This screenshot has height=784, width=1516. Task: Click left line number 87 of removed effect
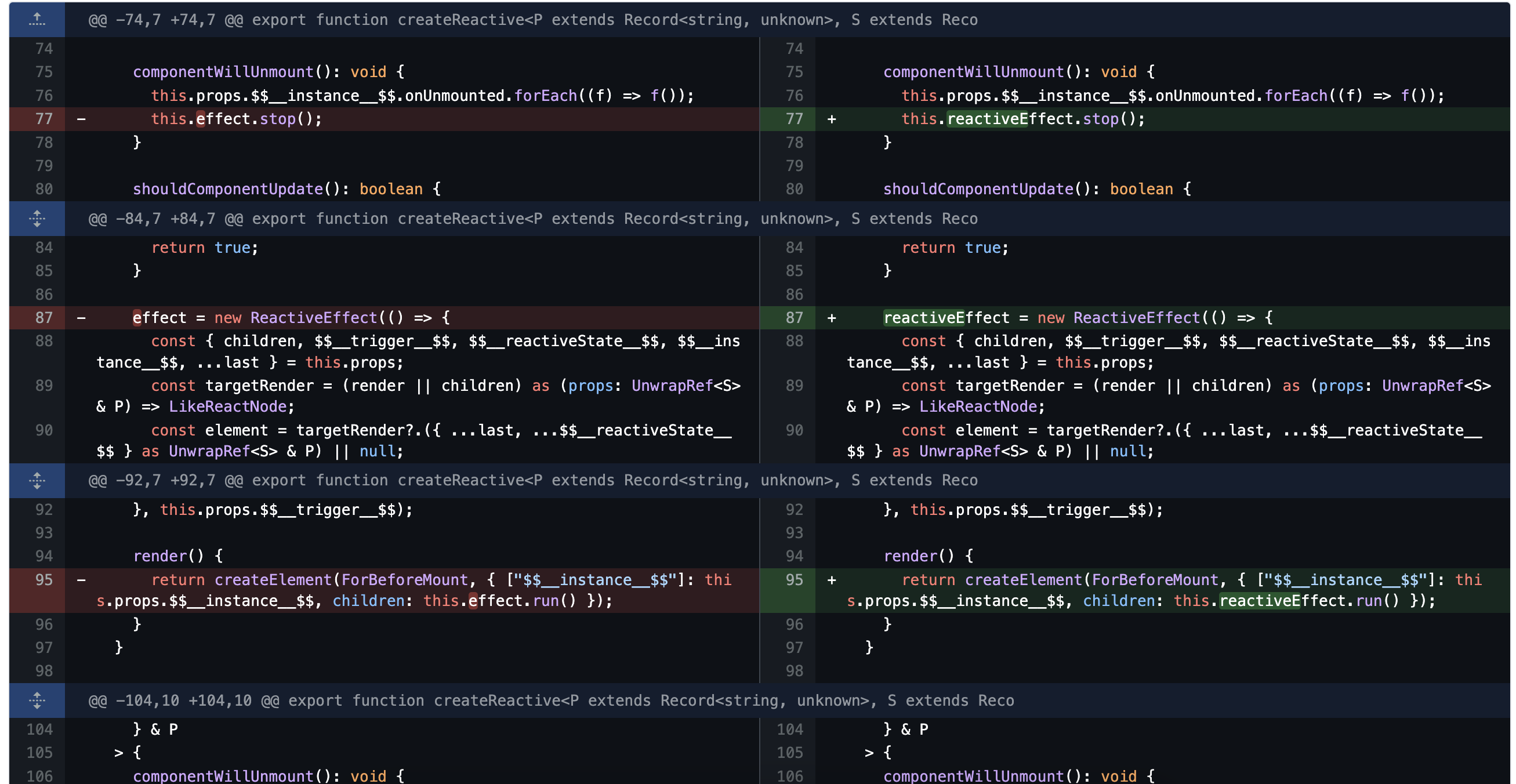(43, 318)
